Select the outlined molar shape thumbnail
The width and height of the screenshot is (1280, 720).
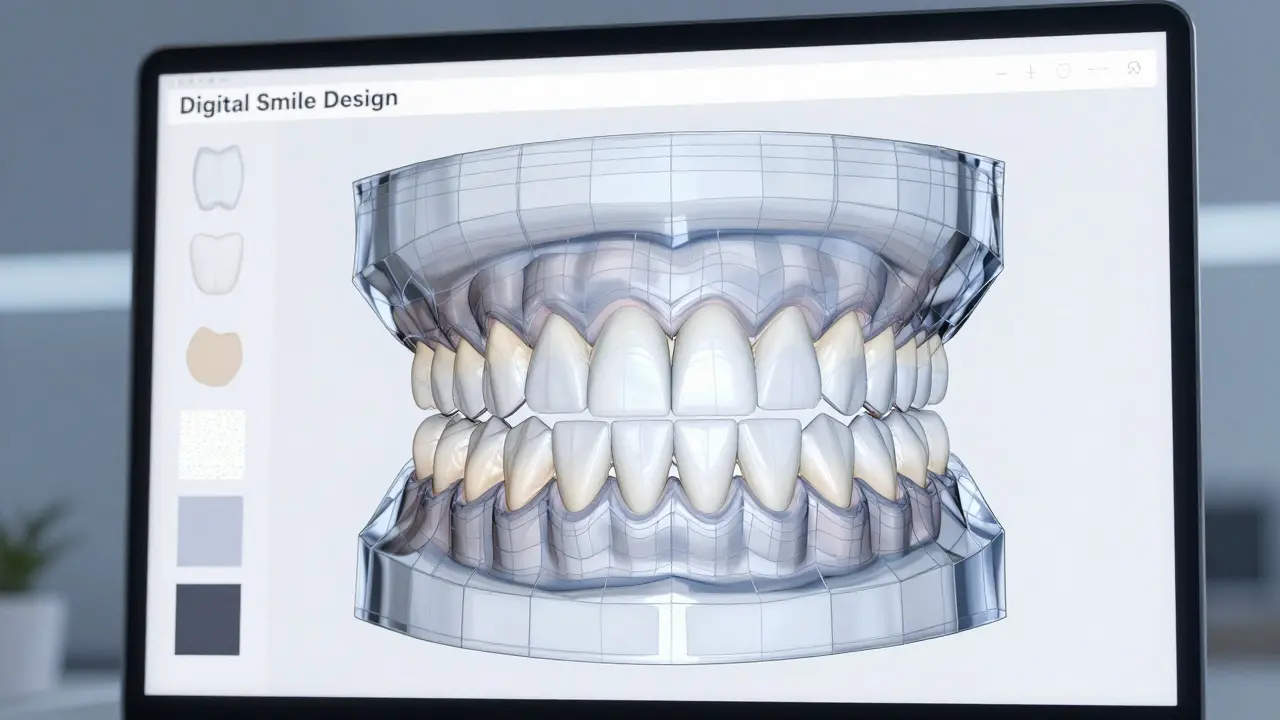tap(218, 178)
